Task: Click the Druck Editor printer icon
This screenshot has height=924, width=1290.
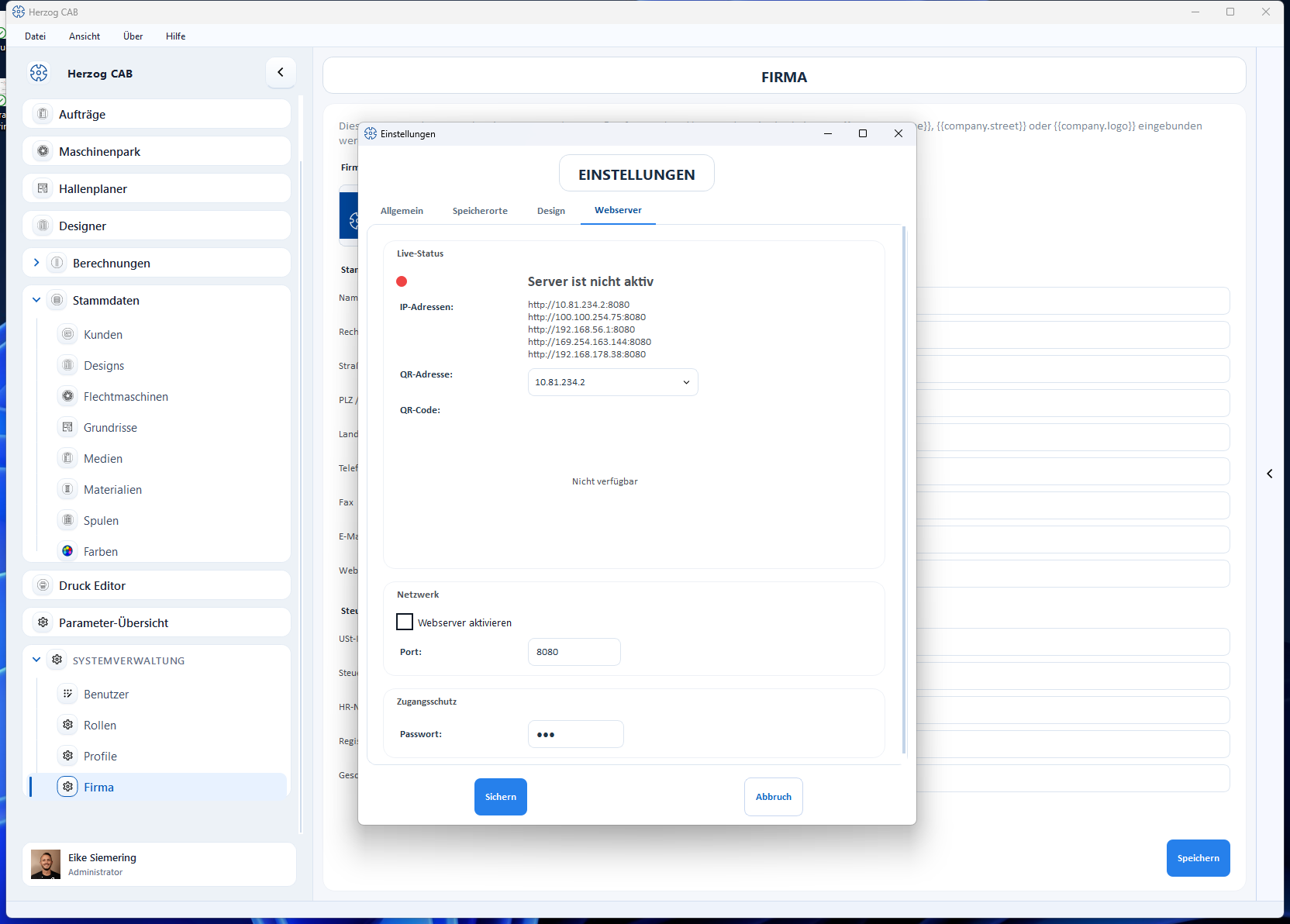Action: pyautogui.click(x=43, y=585)
